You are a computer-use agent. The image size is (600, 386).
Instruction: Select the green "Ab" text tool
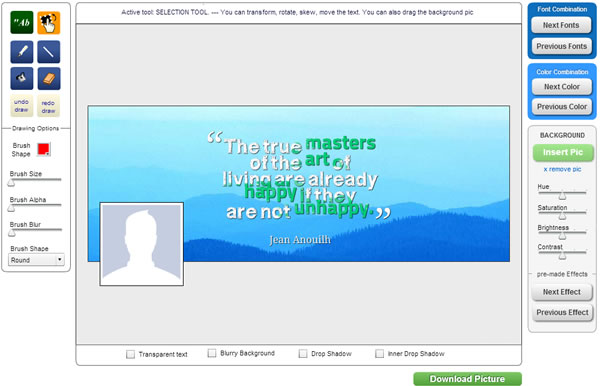coord(22,23)
